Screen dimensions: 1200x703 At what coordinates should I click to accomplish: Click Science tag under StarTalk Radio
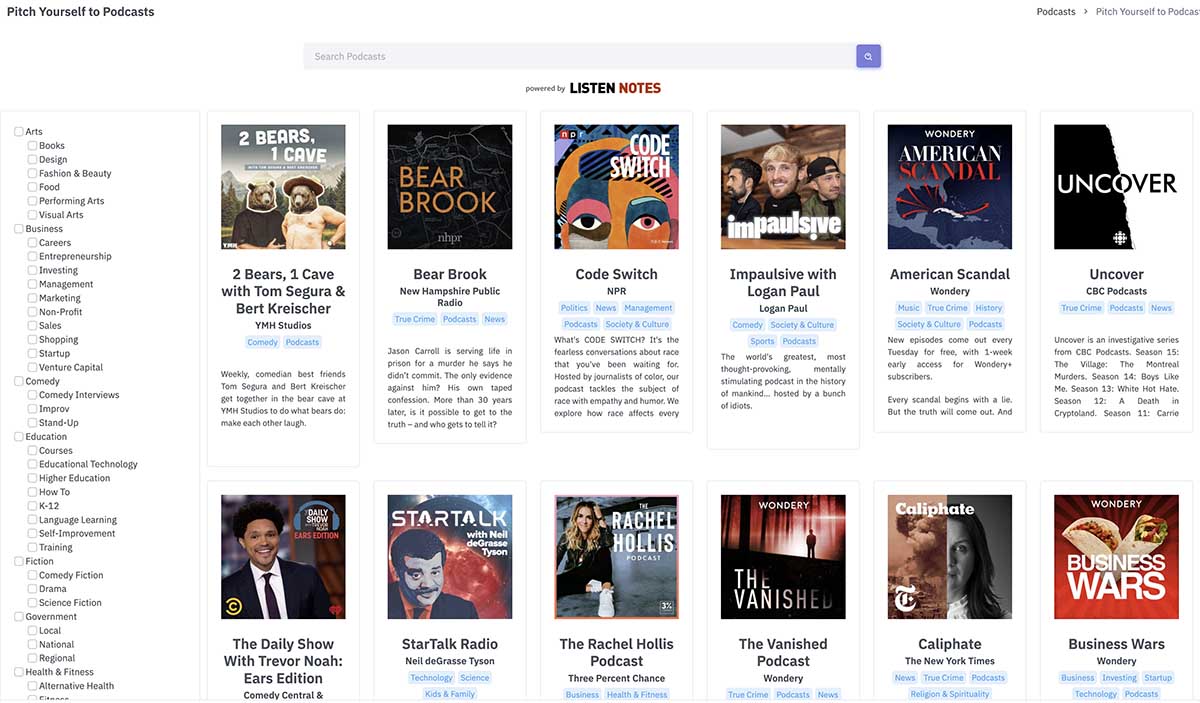point(475,678)
